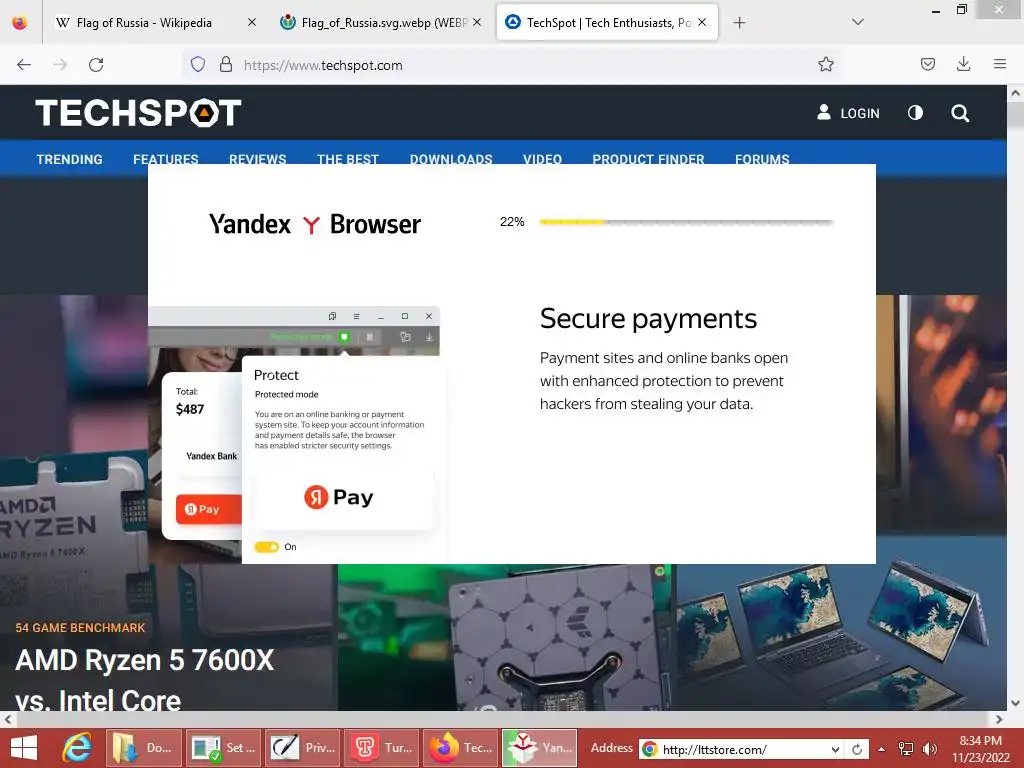The image size is (1024, 768).
Task: Expand the taskbar Address dropdown arrow
Action: (x=835, y=749)
